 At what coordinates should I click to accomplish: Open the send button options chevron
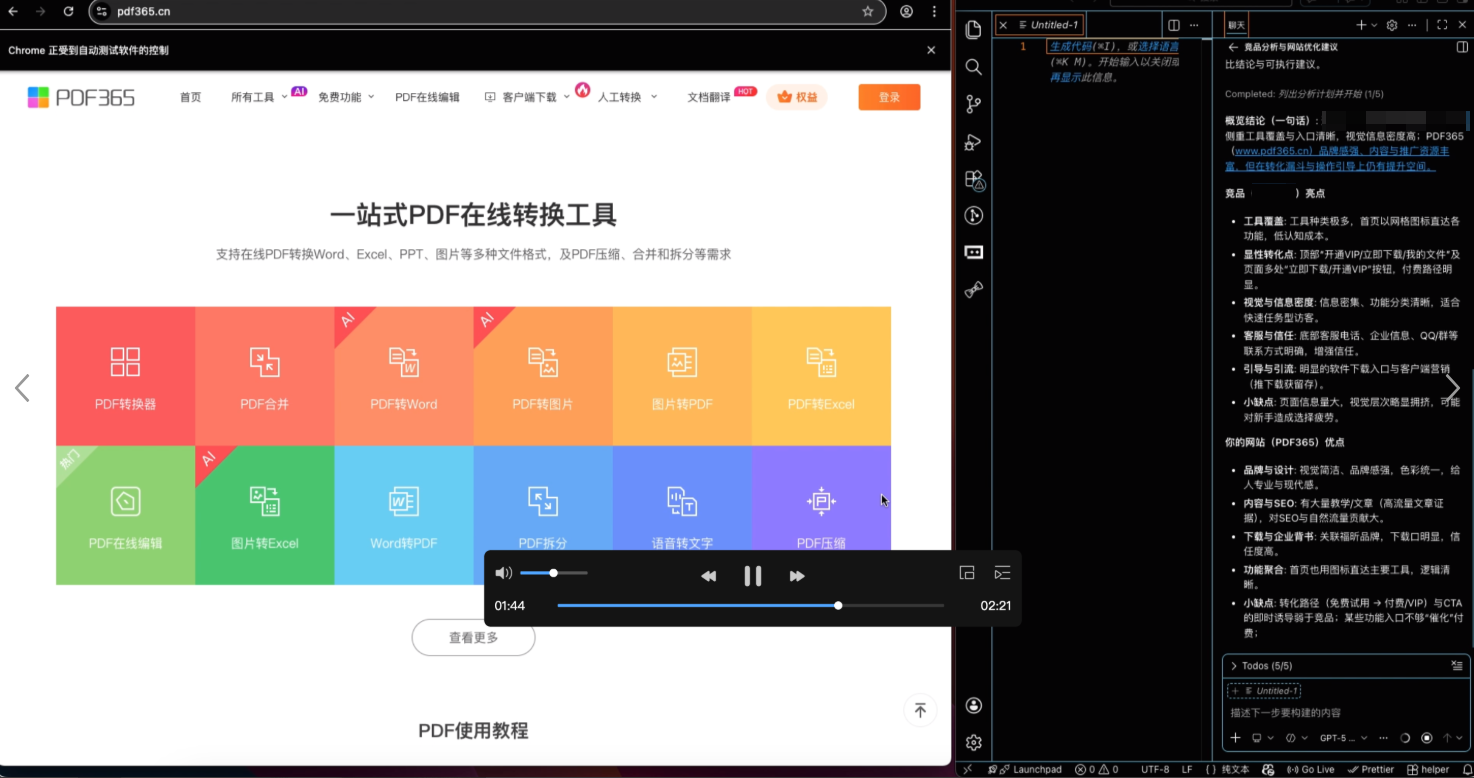[x=1459, y=738]
